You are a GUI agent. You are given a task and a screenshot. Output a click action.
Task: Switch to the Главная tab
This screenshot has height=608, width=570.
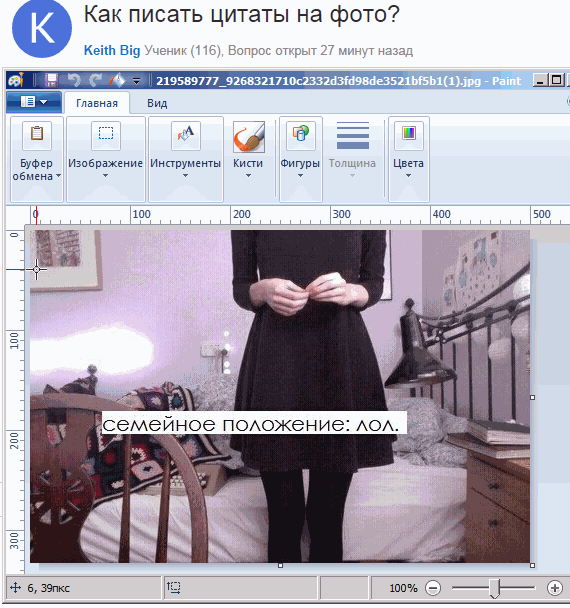point(97,103)
